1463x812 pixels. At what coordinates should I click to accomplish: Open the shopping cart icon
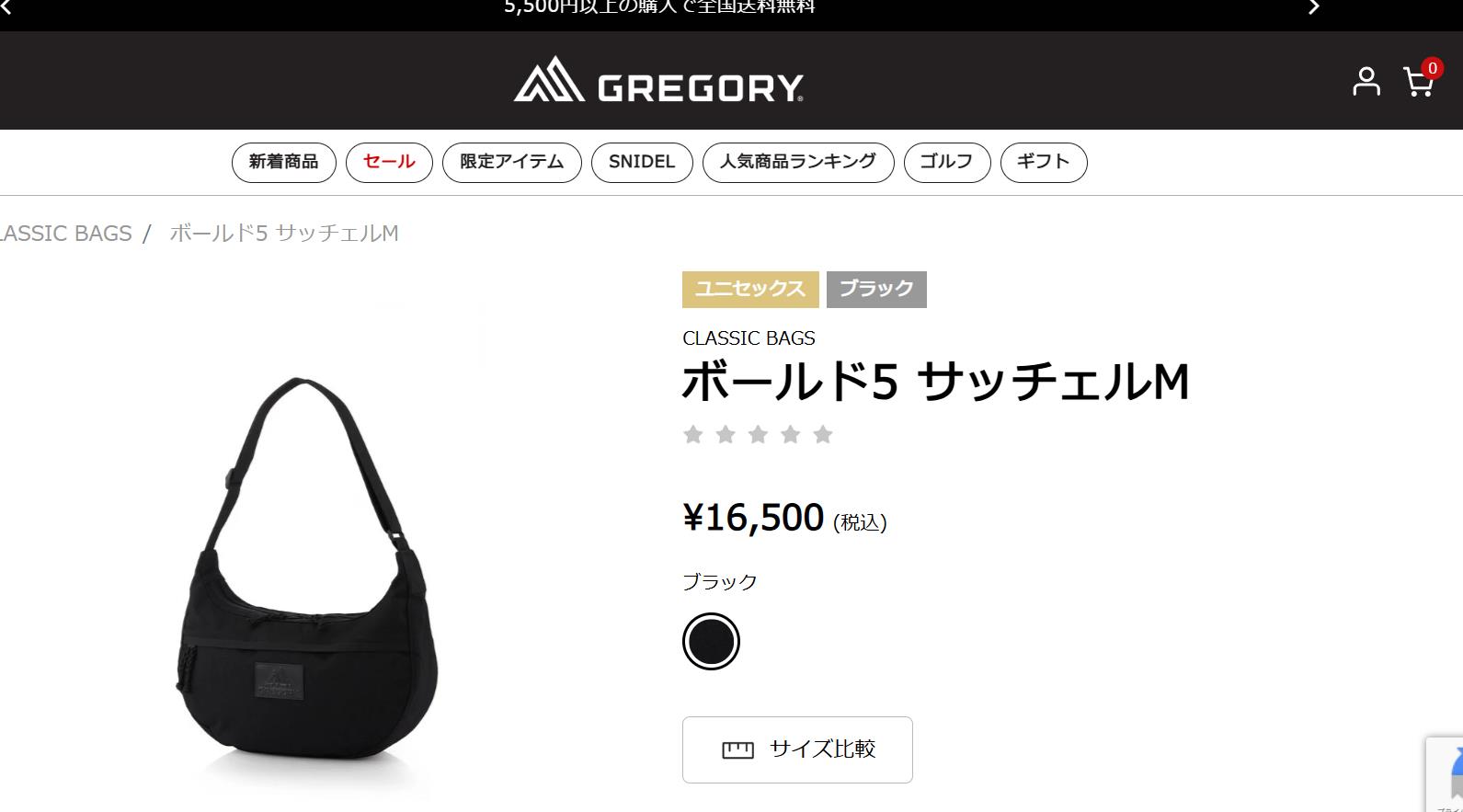click(1419, 81)
